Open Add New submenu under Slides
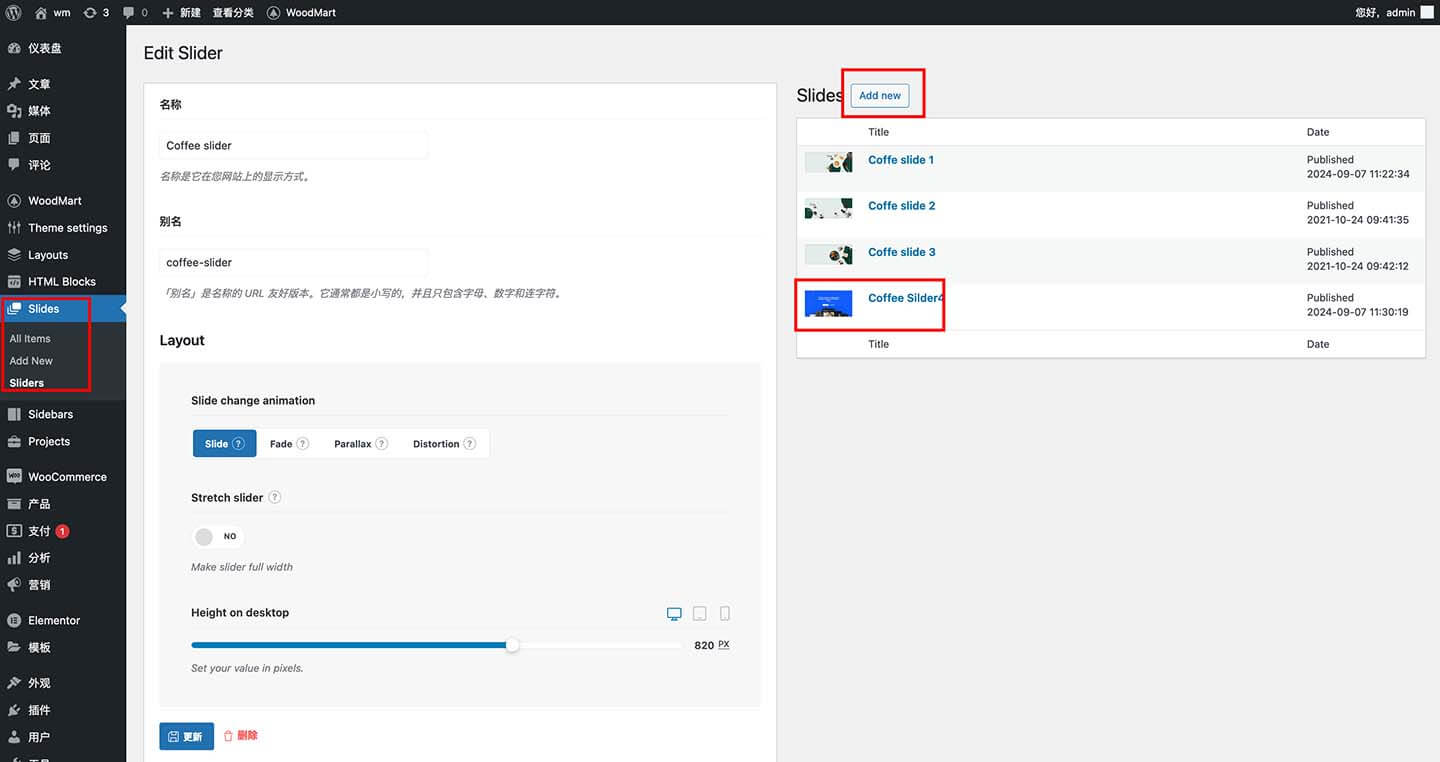Image resolution: width=1440 pixels, height=762 pixels. click(x=31, y=361)
